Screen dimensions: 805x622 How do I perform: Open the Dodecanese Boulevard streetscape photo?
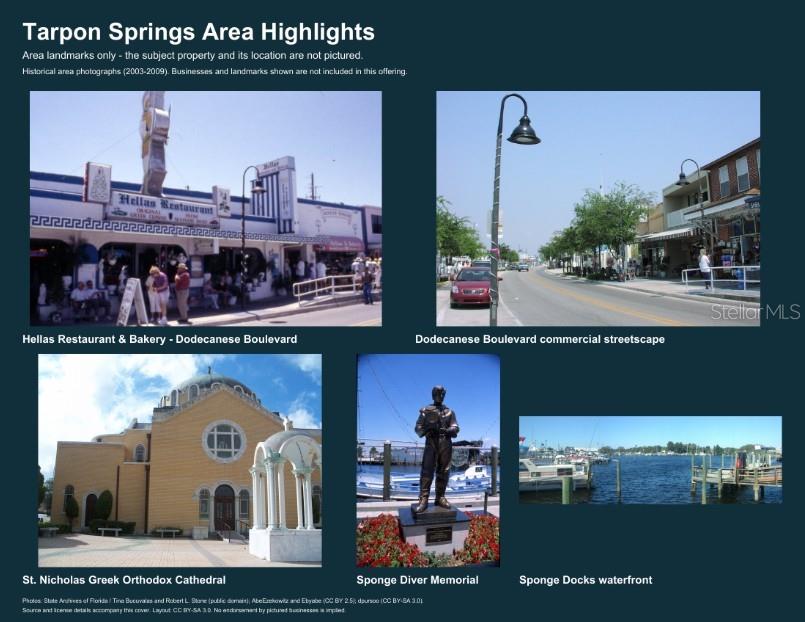598,208
